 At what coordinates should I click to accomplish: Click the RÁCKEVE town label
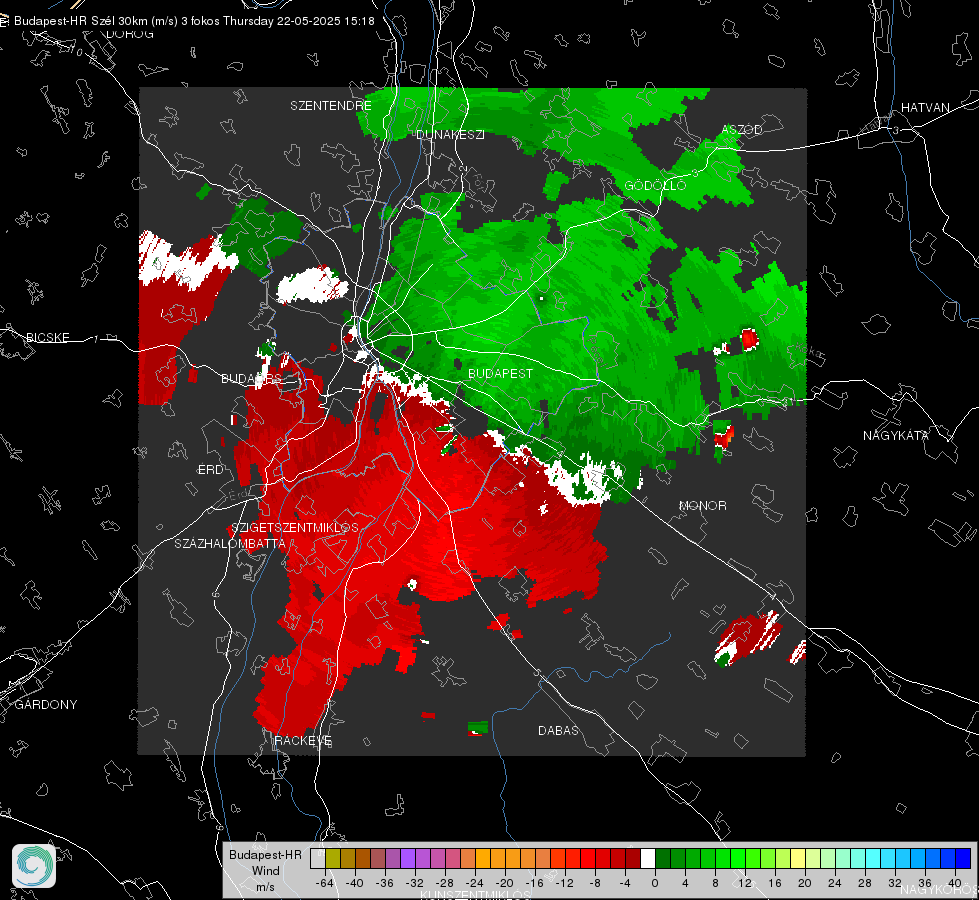[303, 741]
